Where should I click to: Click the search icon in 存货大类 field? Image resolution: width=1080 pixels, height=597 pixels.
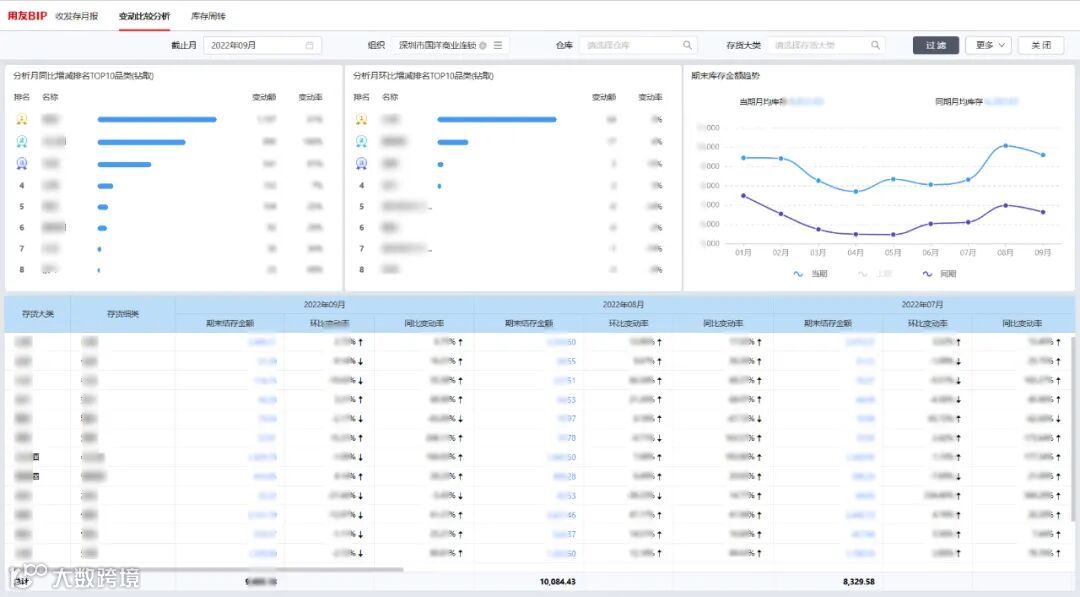click(875, 45)
